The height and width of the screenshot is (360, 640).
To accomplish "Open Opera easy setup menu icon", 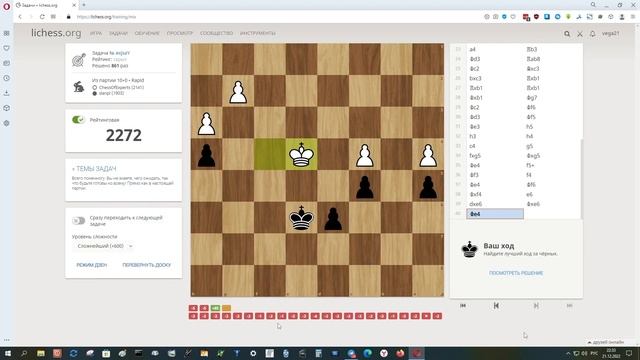I will [633, 17].
